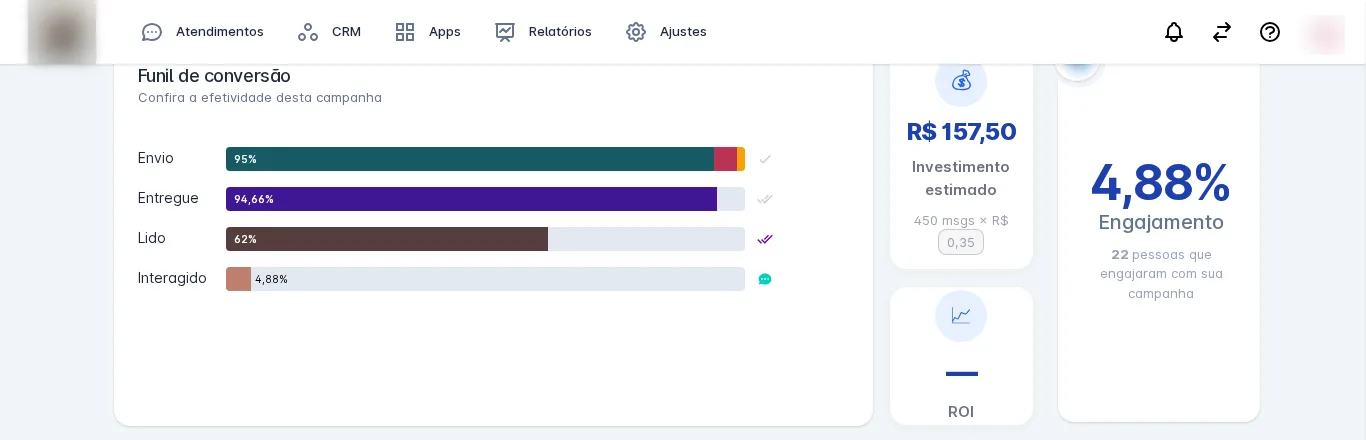Open the help question mark icon

click(1270, 32)
